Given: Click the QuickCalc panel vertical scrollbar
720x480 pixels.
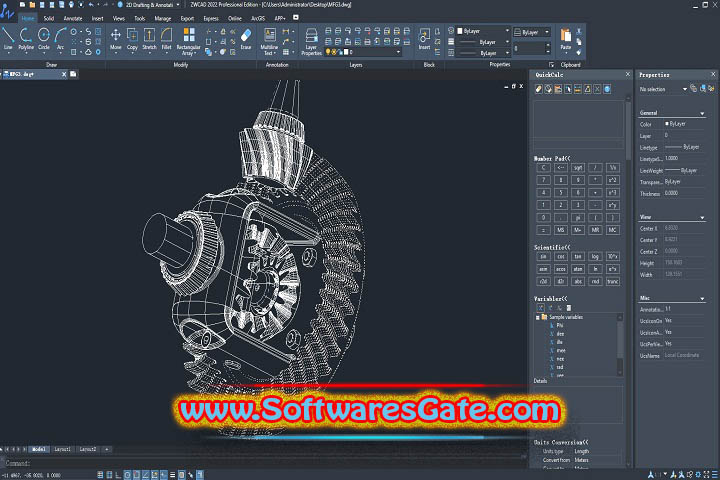Looking at the screenshot, I should 628,129.
